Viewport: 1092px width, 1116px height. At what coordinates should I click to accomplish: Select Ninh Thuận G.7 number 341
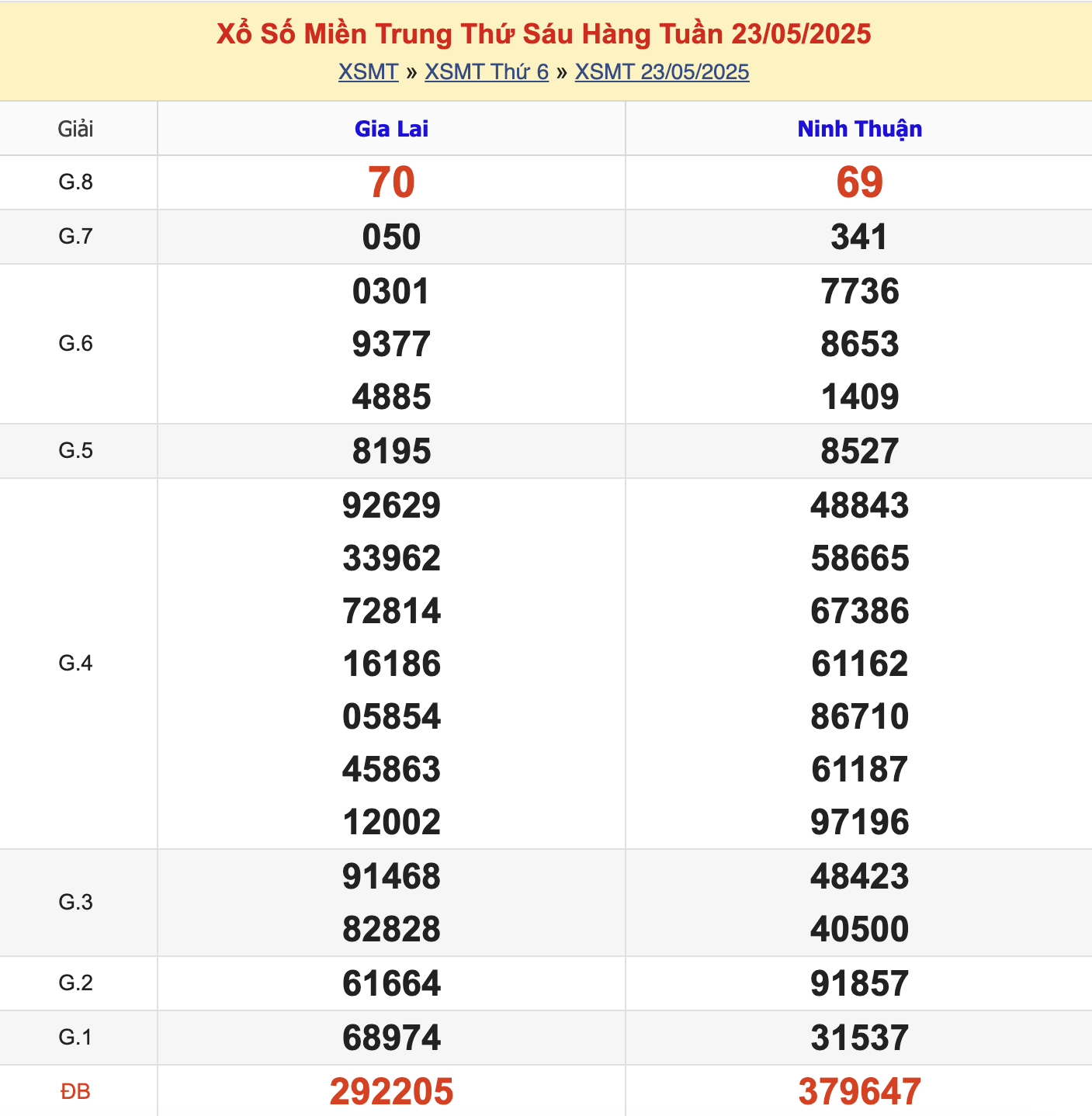[860, 237]
